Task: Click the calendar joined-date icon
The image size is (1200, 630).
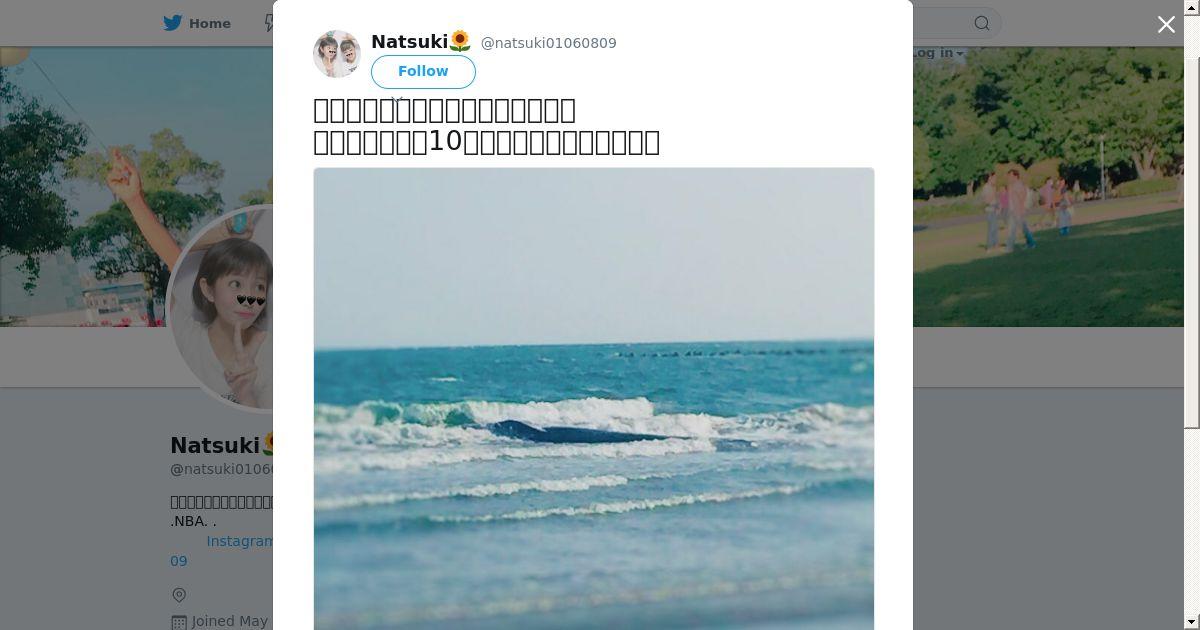Action: (x=179, y=622)
